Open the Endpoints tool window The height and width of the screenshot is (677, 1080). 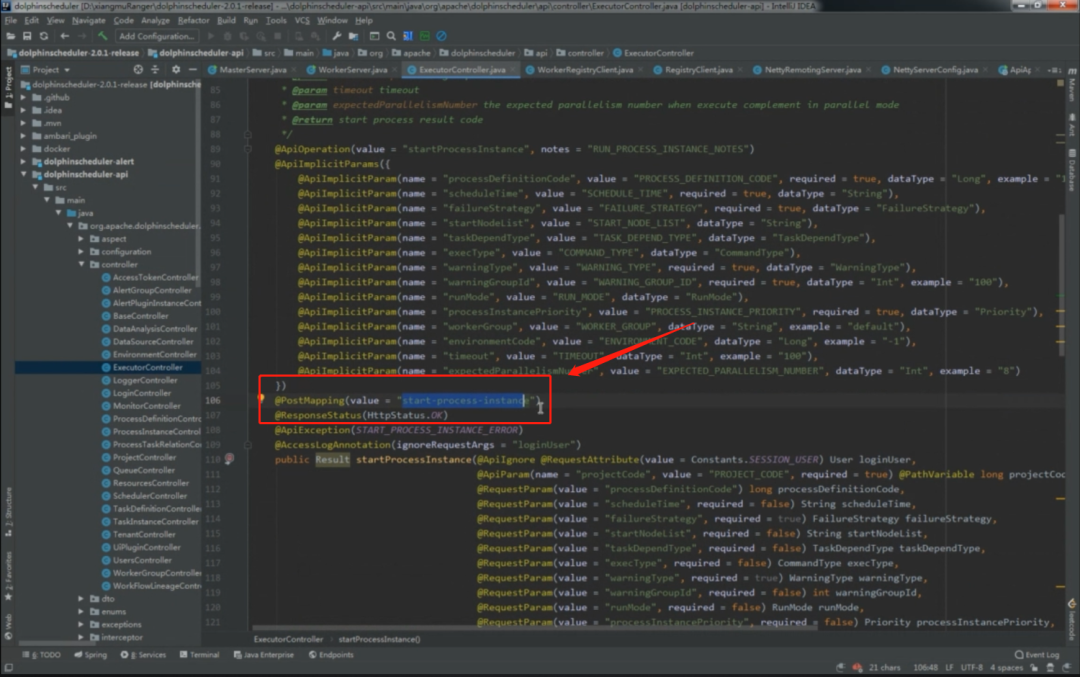331,655
